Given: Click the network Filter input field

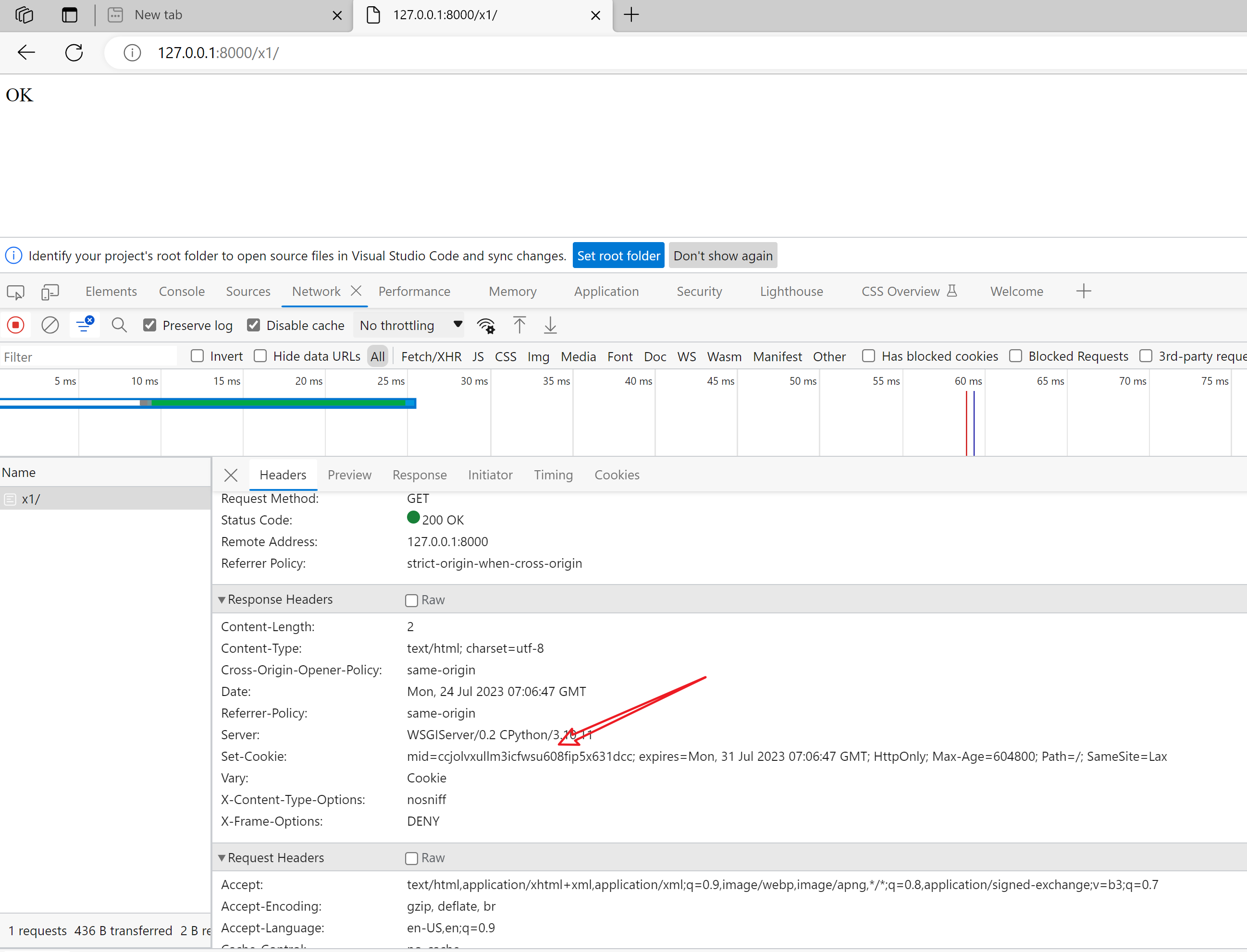Looking at the screenshot, I should [88, 357].
